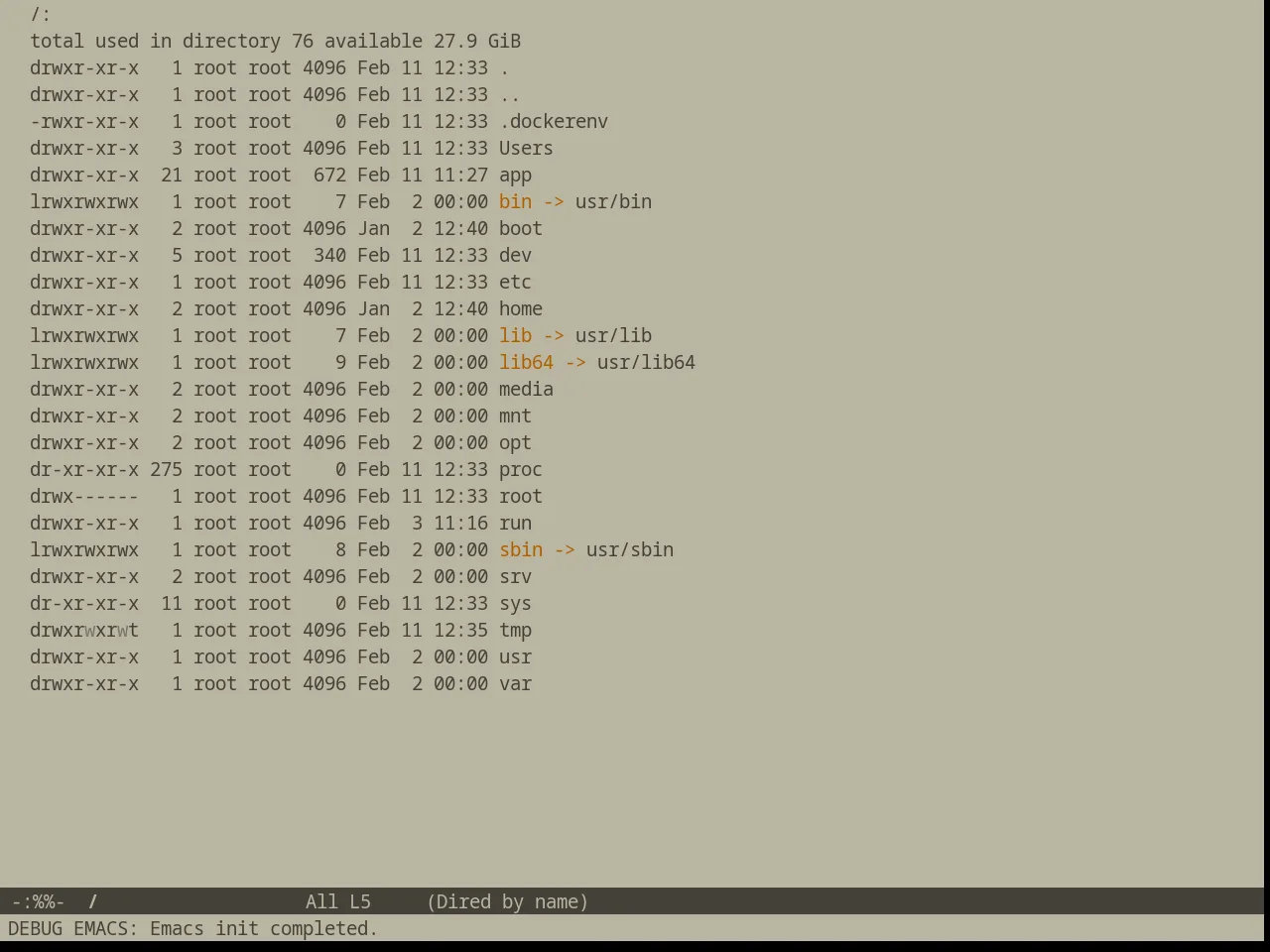Open the app directory entry
Image resolution: width=1270 pixels, height=952 pixels.
click(x=515, y=175)
